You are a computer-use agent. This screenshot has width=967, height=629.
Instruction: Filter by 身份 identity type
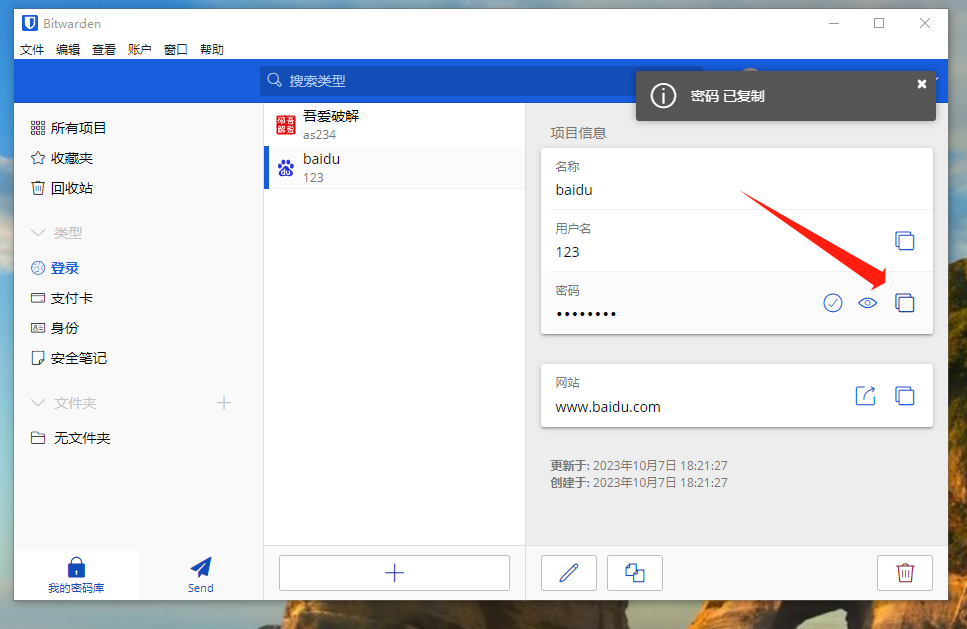click(55, 328)
